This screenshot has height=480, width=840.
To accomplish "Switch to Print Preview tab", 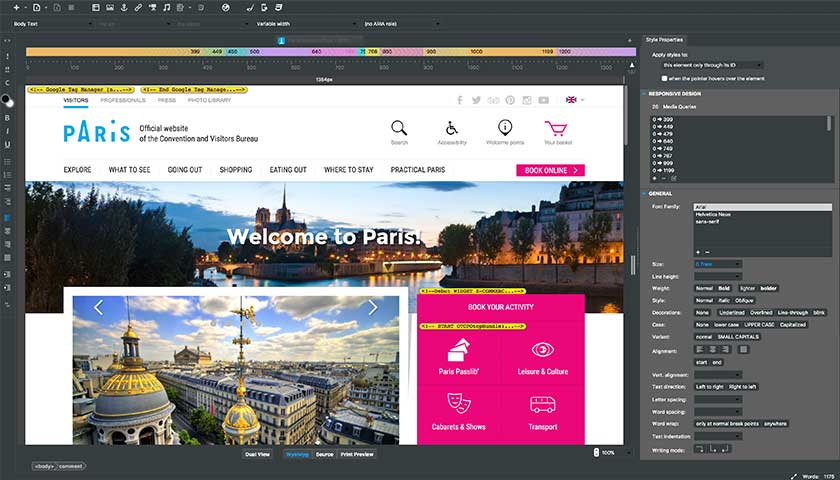I will click(x=357, y=454).
